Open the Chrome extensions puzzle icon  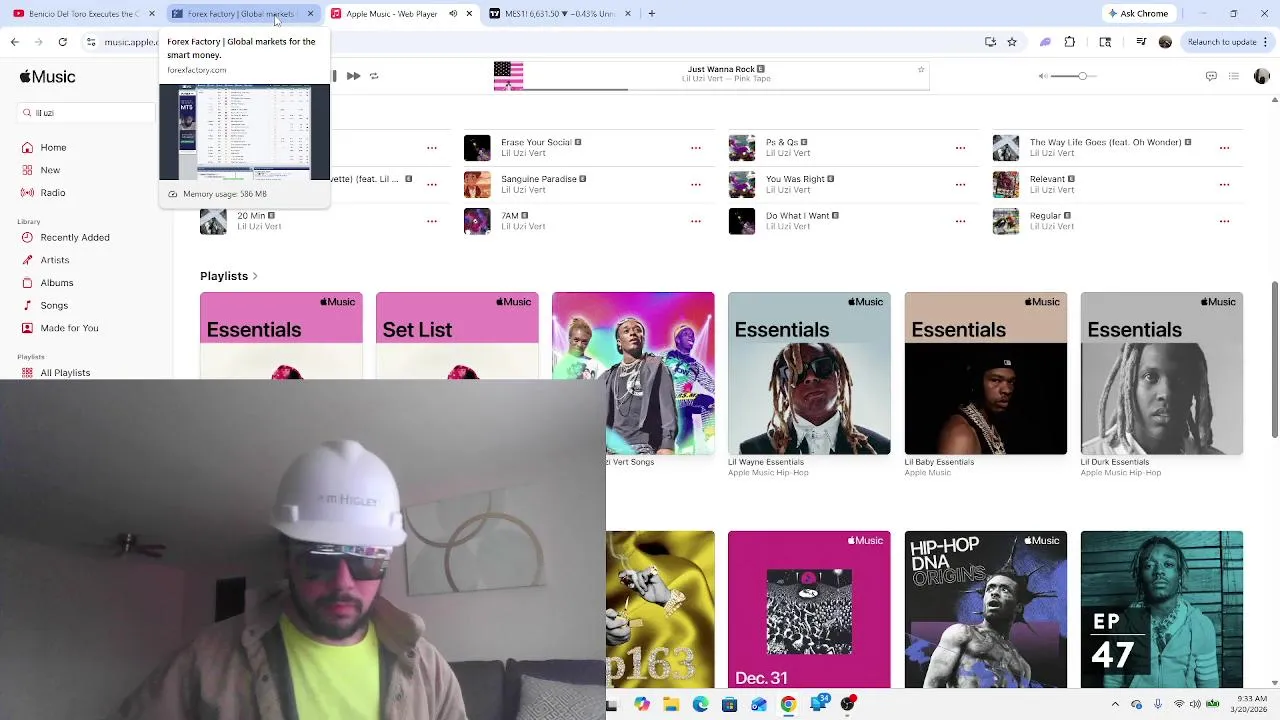pyautogui.click(x=1070, y=42)
